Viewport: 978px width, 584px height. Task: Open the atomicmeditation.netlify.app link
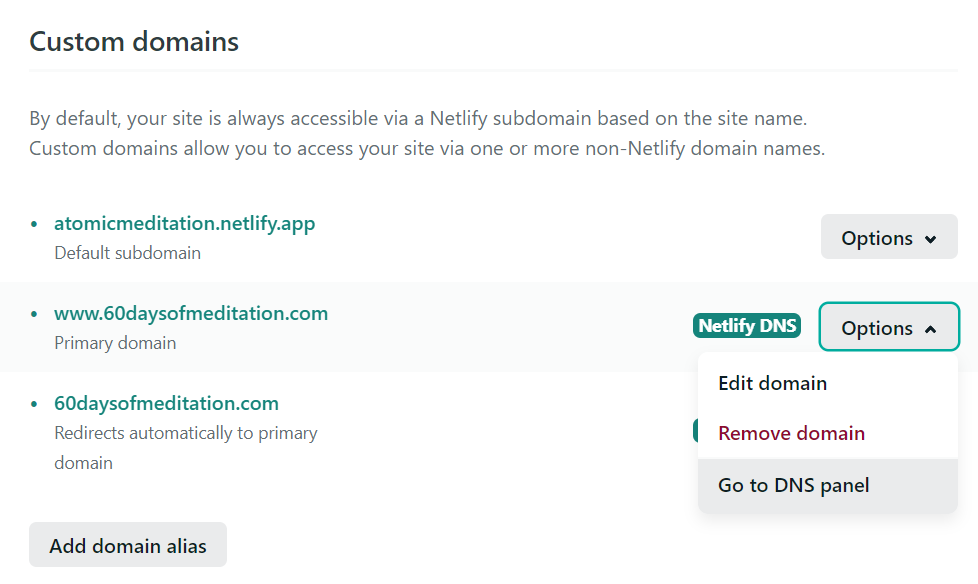(185, 223)
